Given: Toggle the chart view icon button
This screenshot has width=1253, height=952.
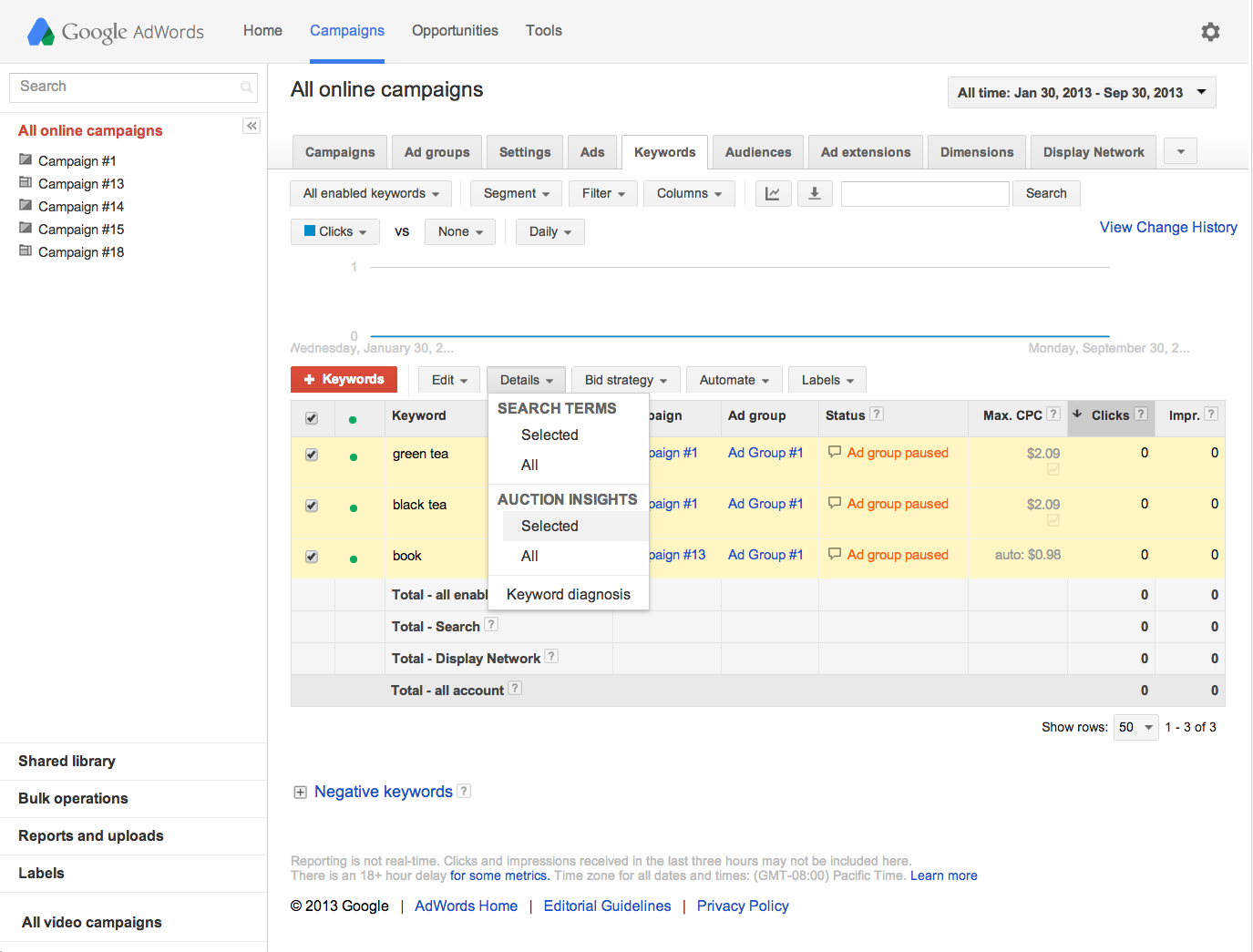Looking at the screenshot, I should (773, 193).
